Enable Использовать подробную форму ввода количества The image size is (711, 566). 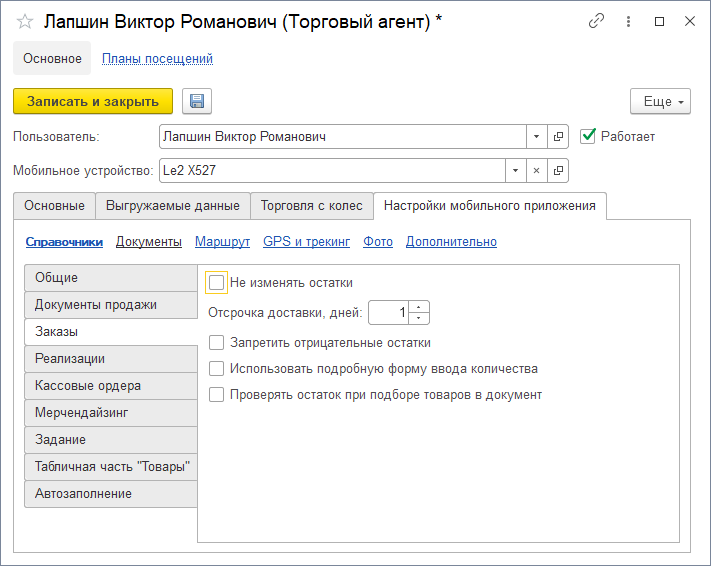coord(216,369)
